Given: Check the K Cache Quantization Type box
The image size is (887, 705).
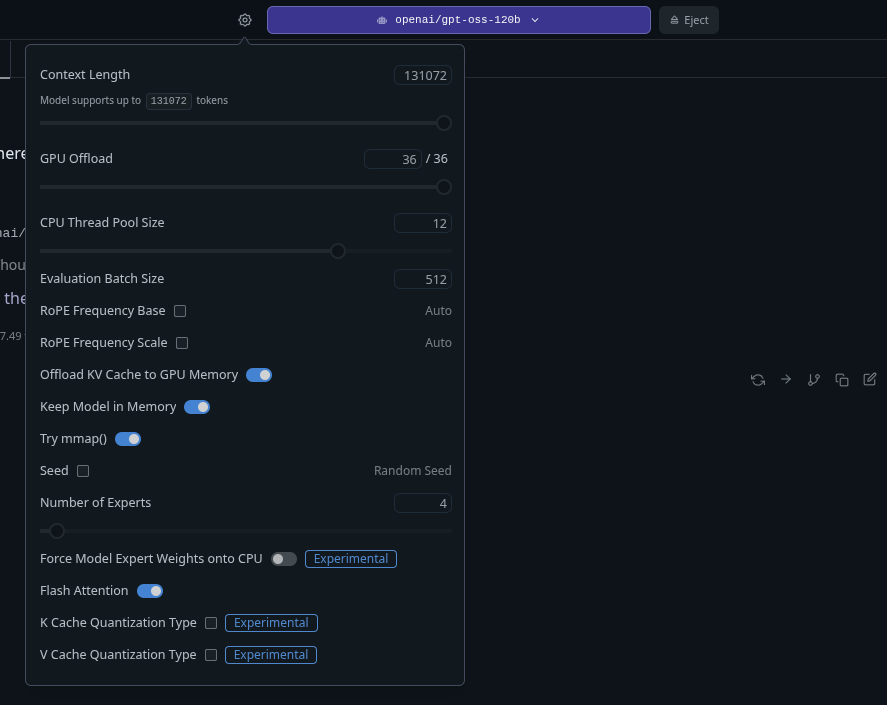Looking at the screenshot, I should [211, 622].
